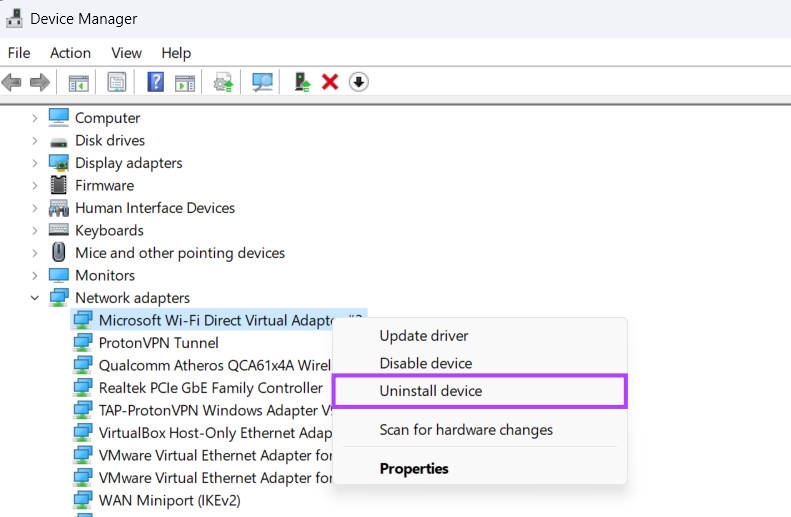Expand the Firmware tree node
This screenshot has width=791, height=517.
click(x=34, y=185)
